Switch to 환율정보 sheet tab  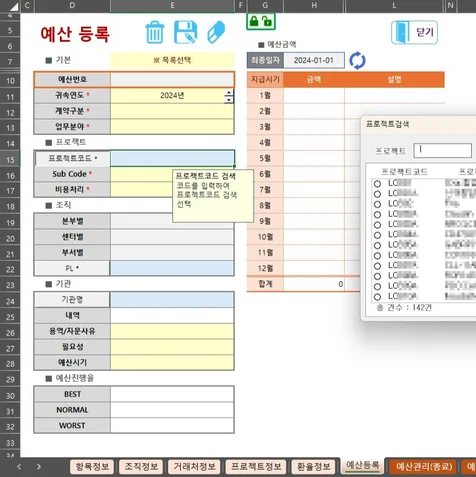313,466
